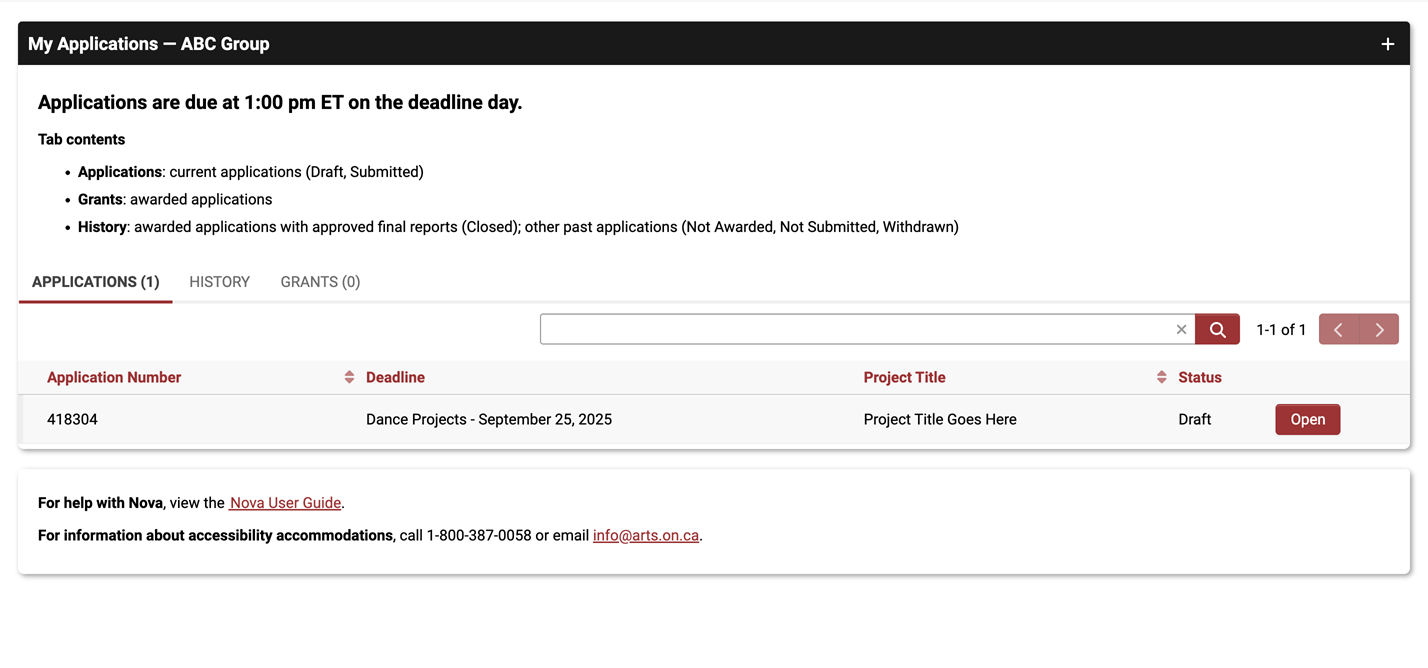The width and height of the screenshot is (1428, 668).
Task: Select the application number 418304 cell
Action: (x=73, y=420)
